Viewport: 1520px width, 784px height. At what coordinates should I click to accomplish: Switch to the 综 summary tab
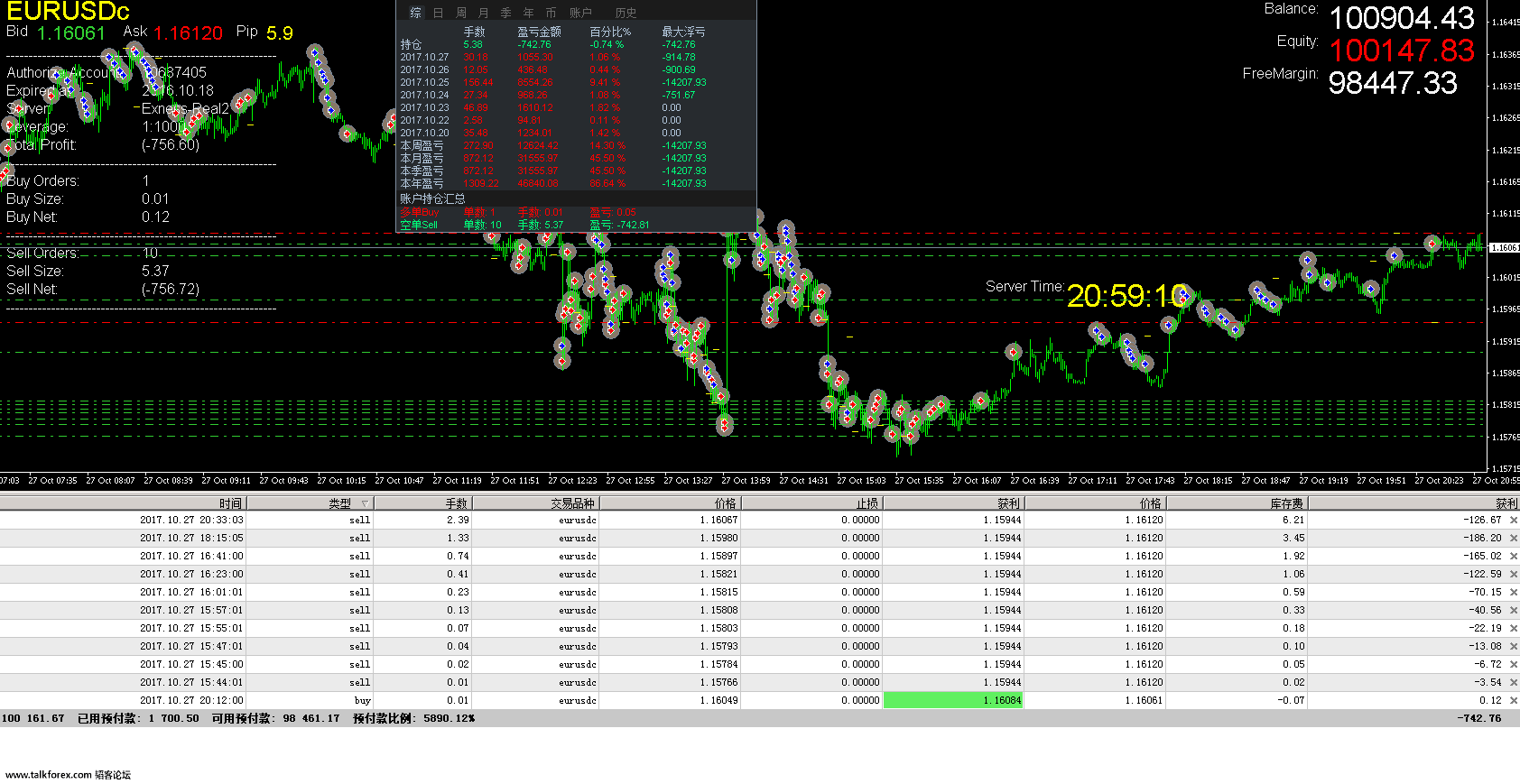(x=415, y=13)
